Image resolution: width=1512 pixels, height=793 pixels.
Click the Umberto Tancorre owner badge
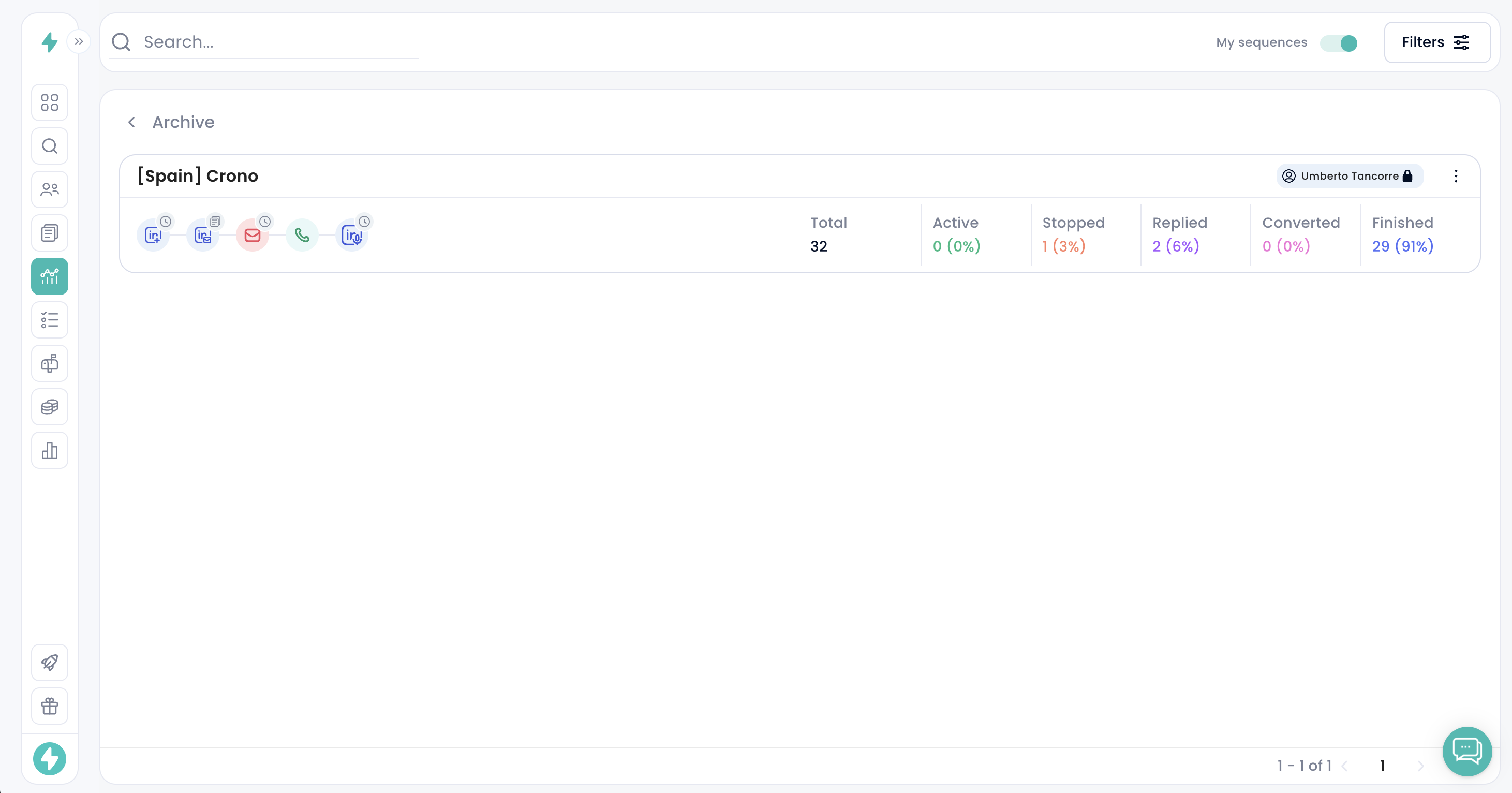click(1350, 176)
